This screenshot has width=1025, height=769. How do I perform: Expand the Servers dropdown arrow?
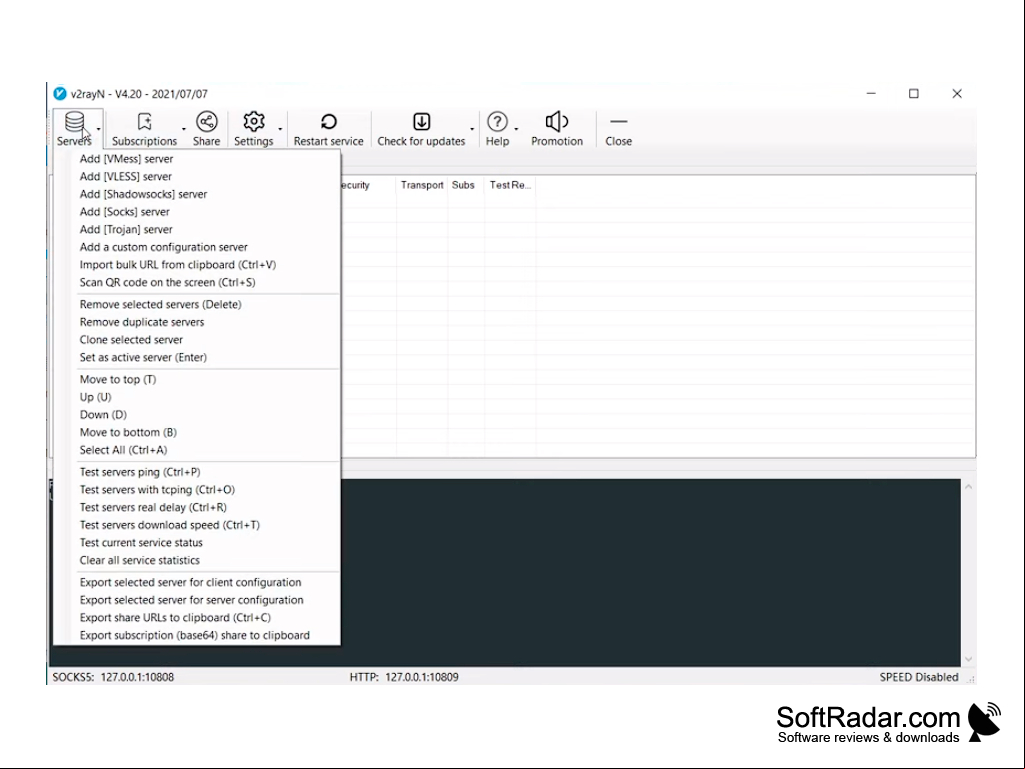click(99, 129)
